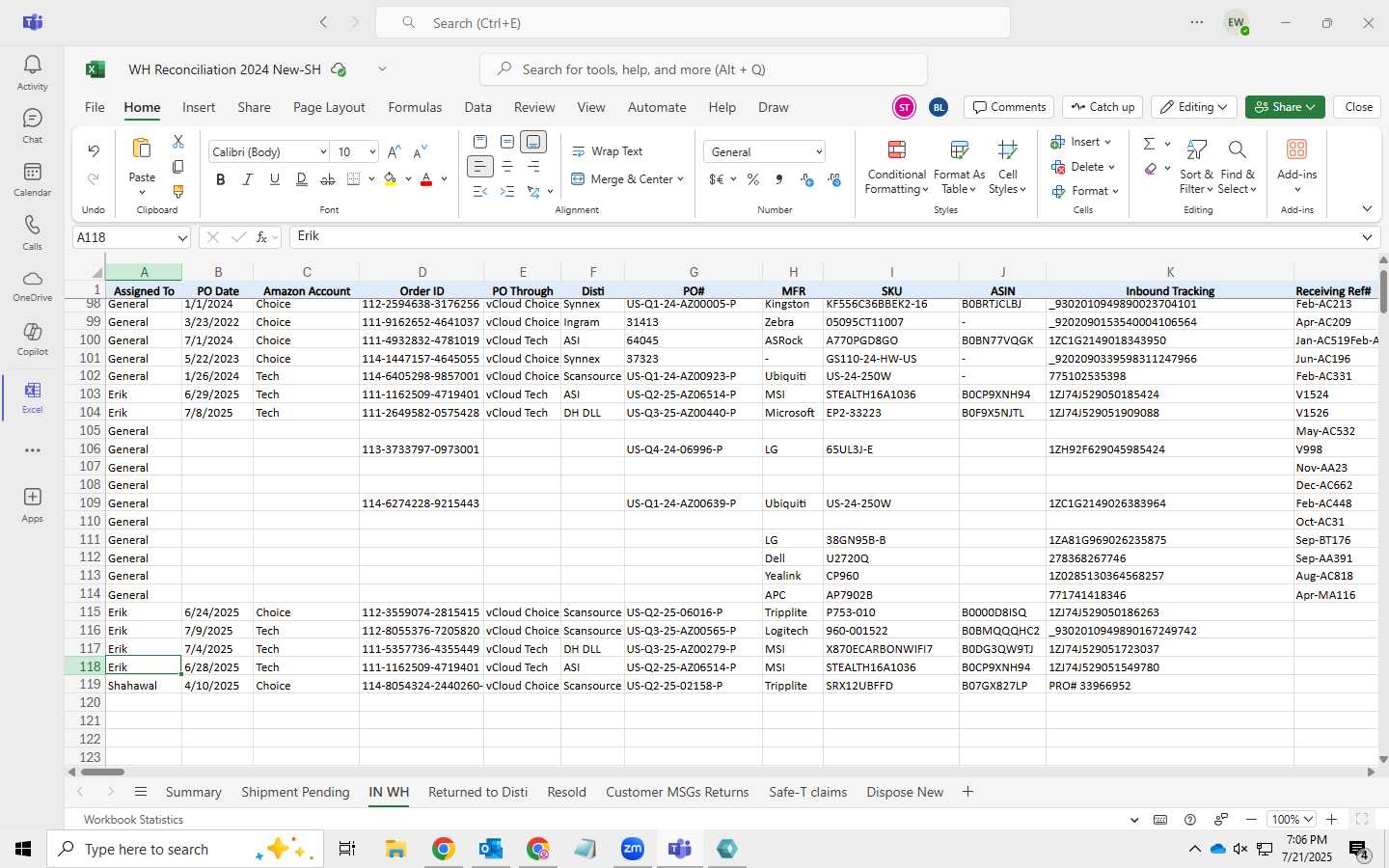Increase font size with grow font icon
Image resolution: width=1389 pixels, height=868 pixels.
coord(394,152)
